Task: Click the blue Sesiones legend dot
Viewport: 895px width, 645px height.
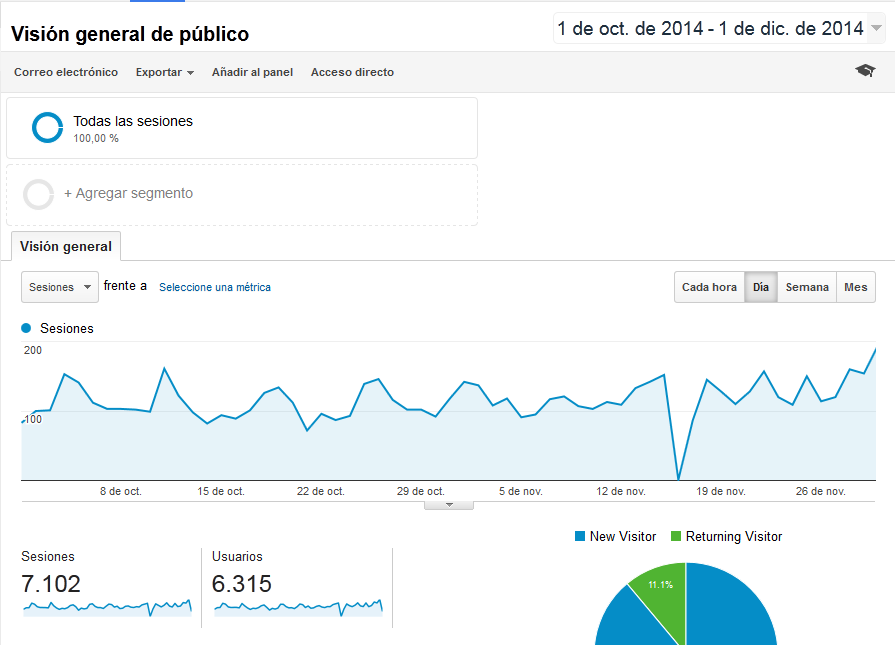Action: [26, 328]
